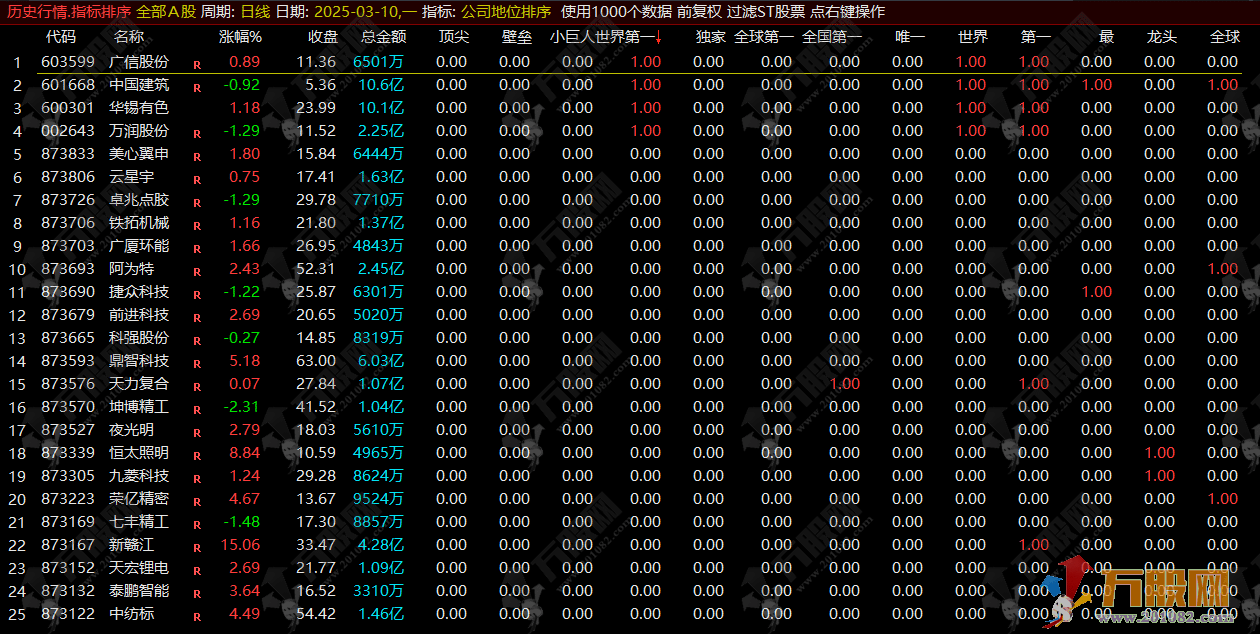The height and width of the screenshot is (634, 1260).
Task: Click the R marker beside 阿为特
Action: click(x=196, y=271)
